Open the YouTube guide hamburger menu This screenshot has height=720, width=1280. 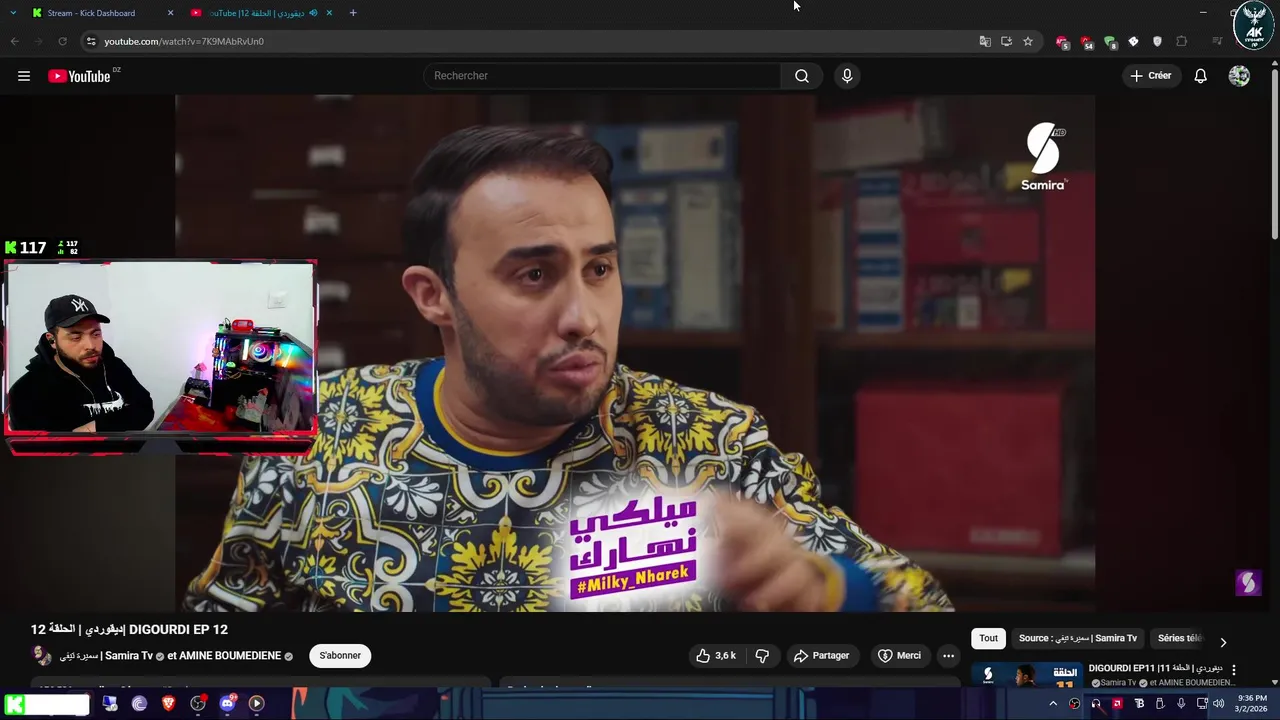tap(24, 76)
